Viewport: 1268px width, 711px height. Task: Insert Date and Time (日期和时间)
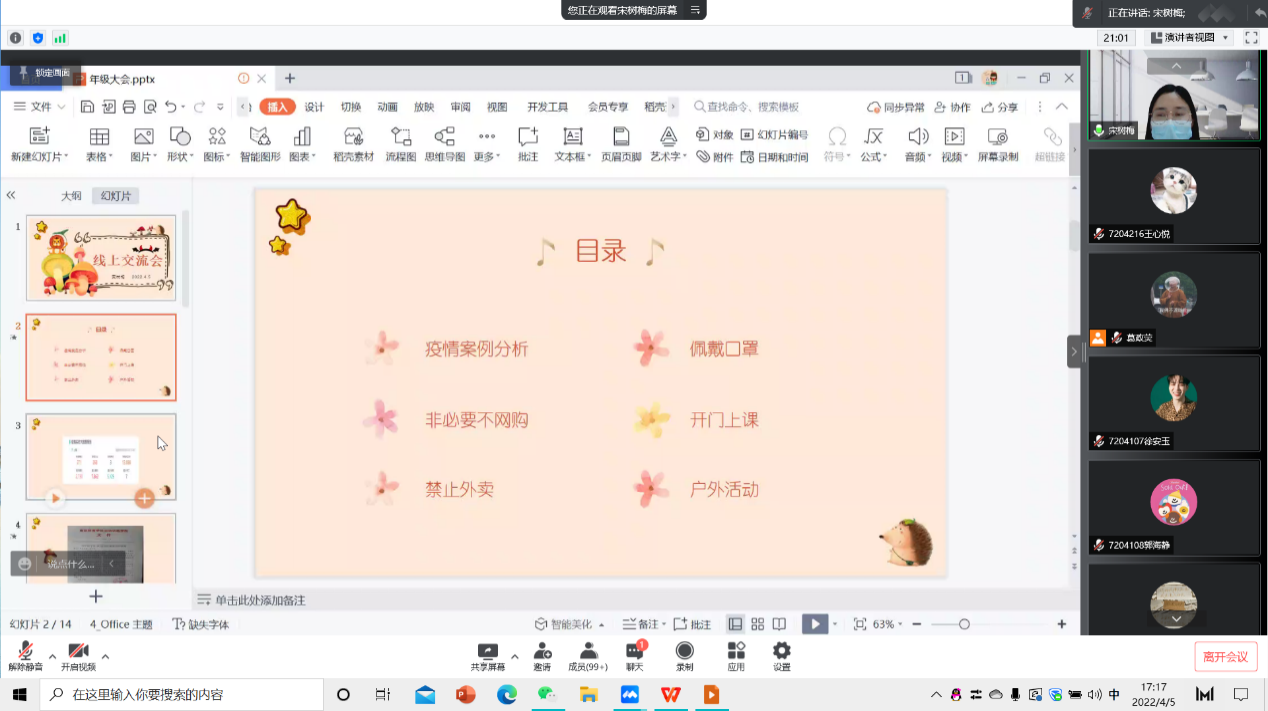pos(775,157)
